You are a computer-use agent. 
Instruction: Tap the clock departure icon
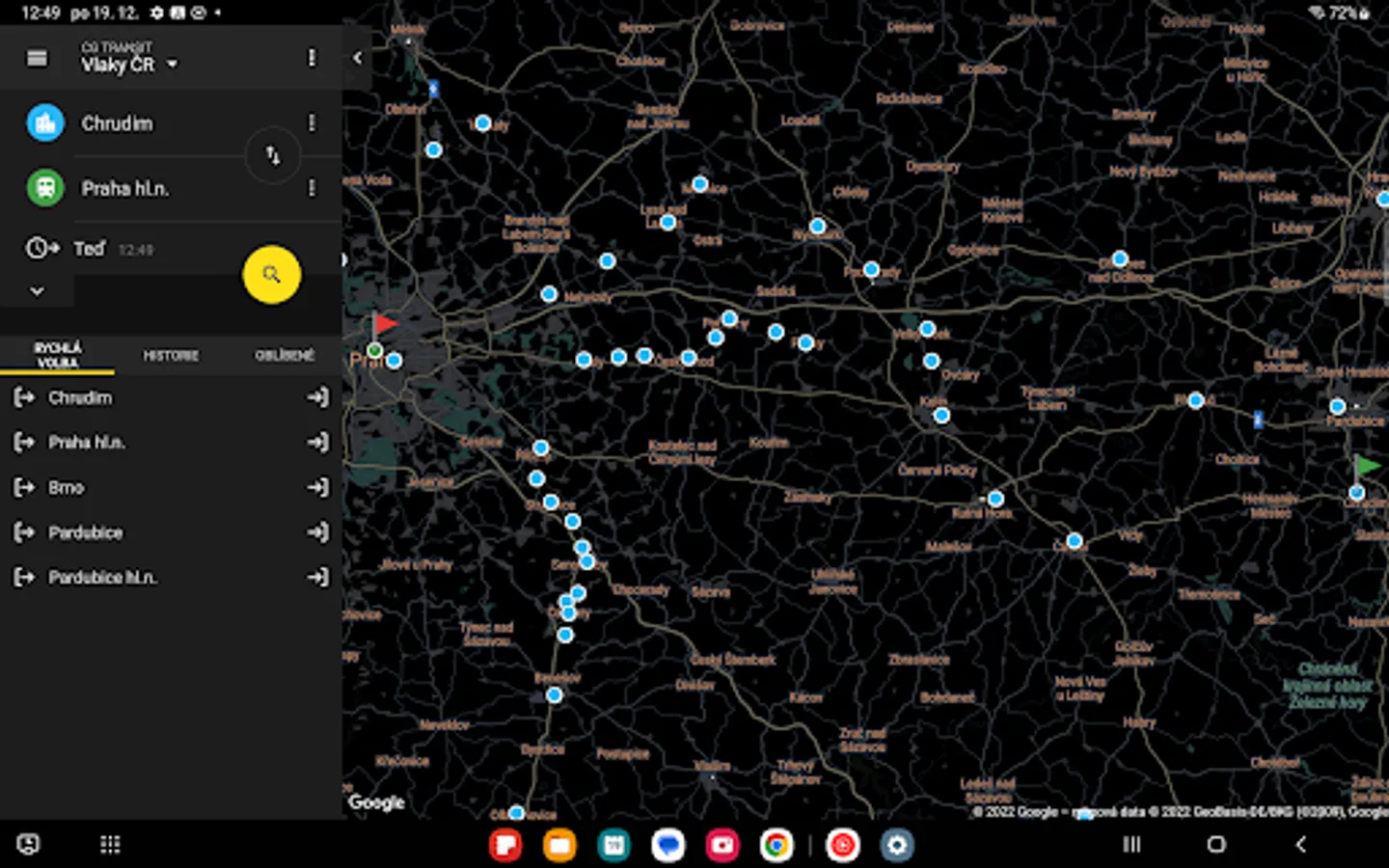[41, 248]
